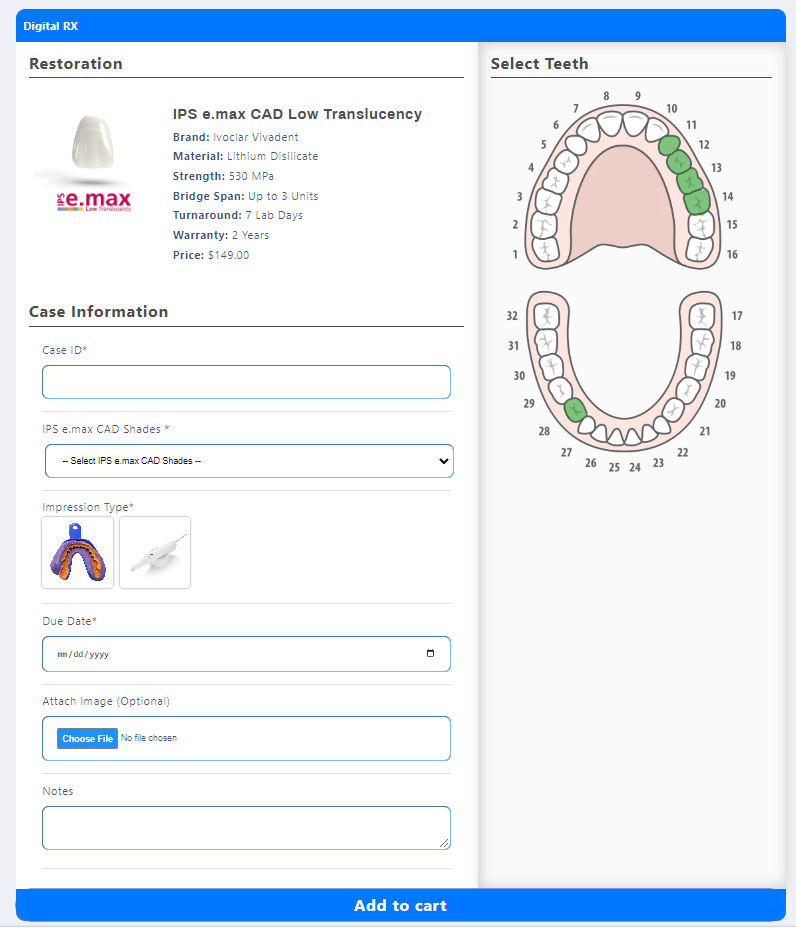Deselect the green tooth 14
This screenshot has width=796, height=930.
[697, 201]
